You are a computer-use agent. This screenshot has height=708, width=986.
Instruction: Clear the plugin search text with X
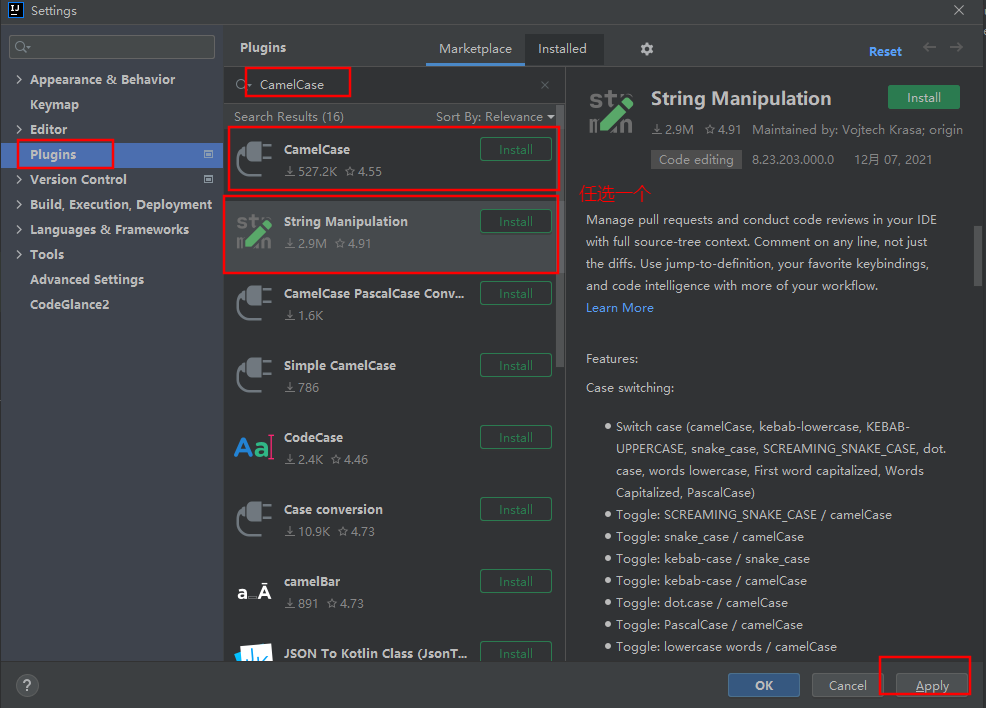[545, 85]
